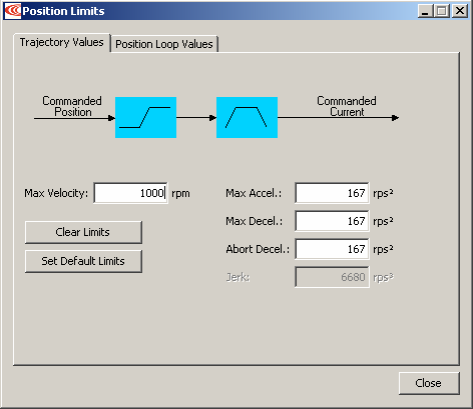
Task: Click the title bar close X button
Action: click(460, 11)
